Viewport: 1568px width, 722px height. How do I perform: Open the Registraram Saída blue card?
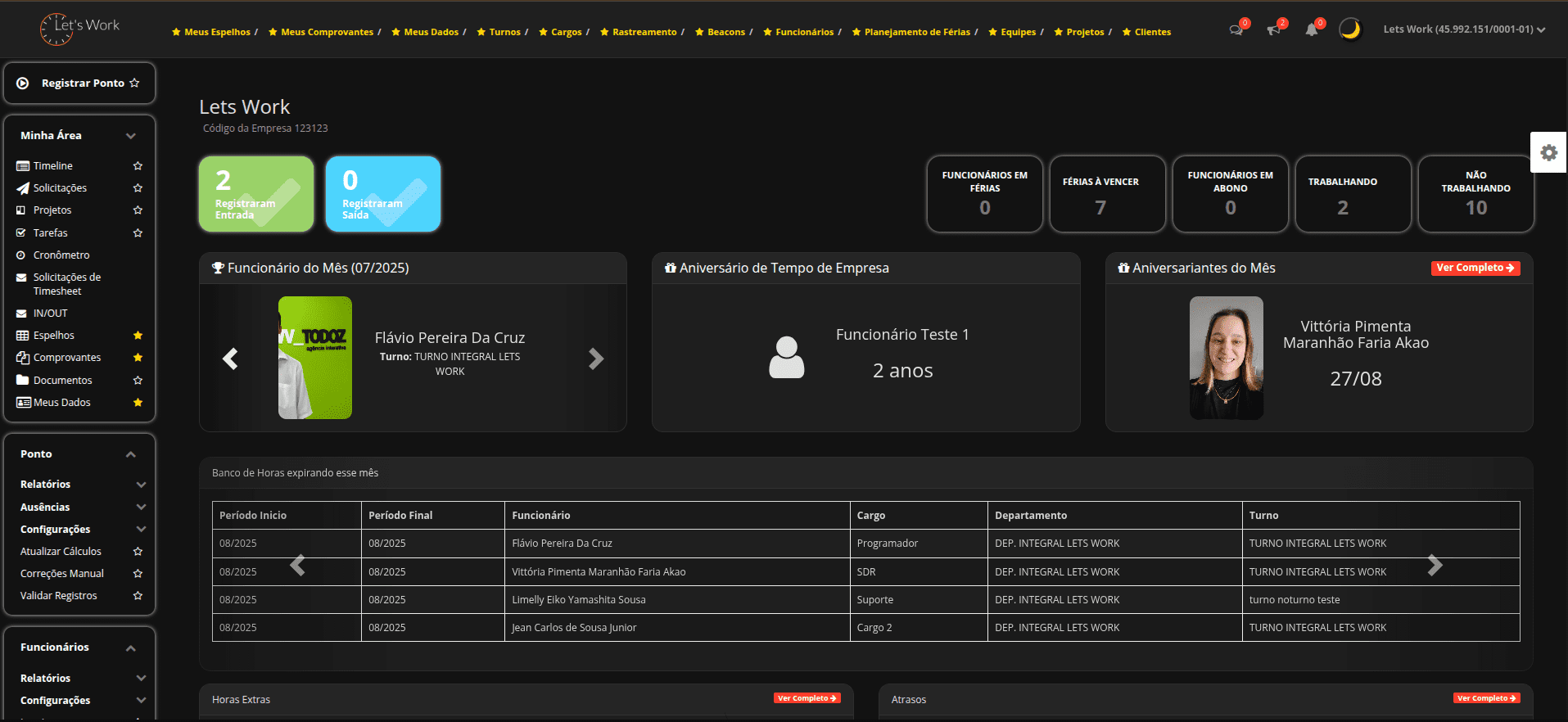383,194
